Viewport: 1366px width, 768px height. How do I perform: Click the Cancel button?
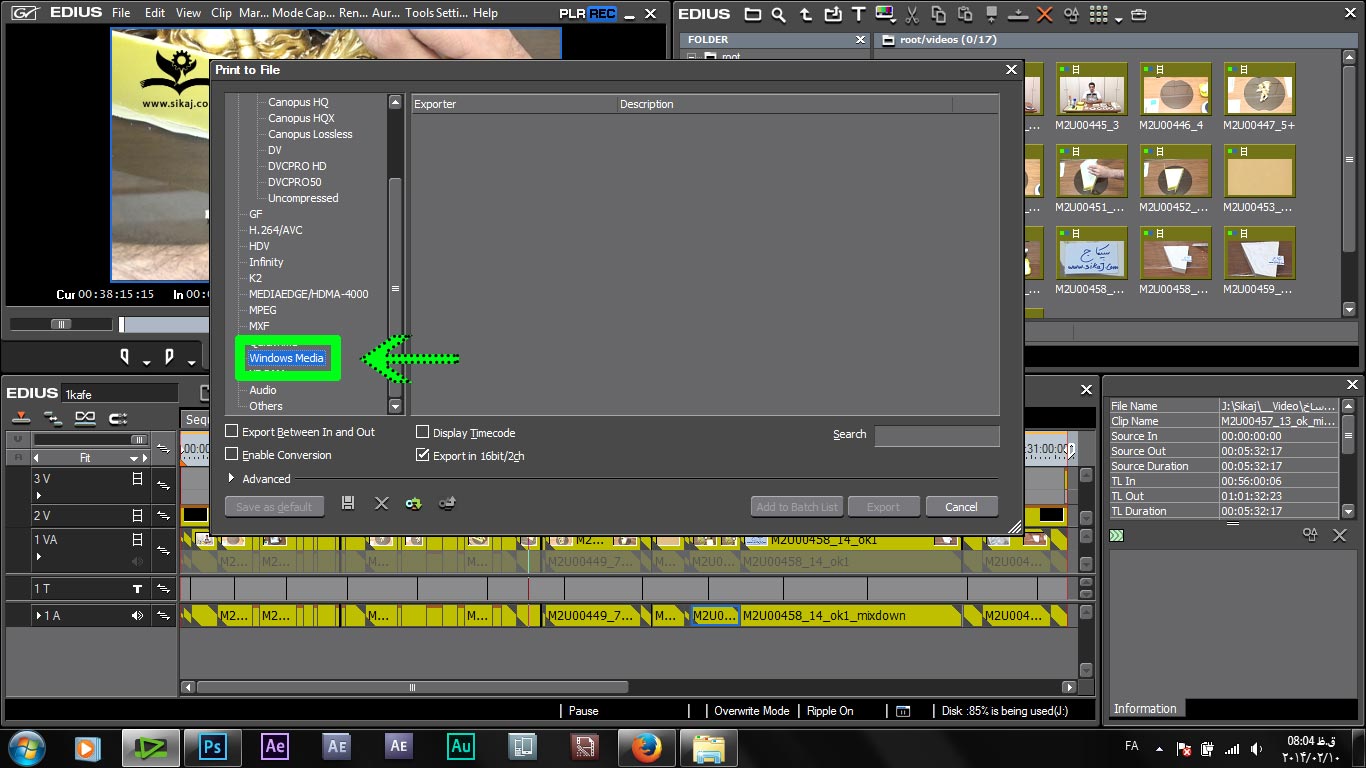[x=961, y=506]
